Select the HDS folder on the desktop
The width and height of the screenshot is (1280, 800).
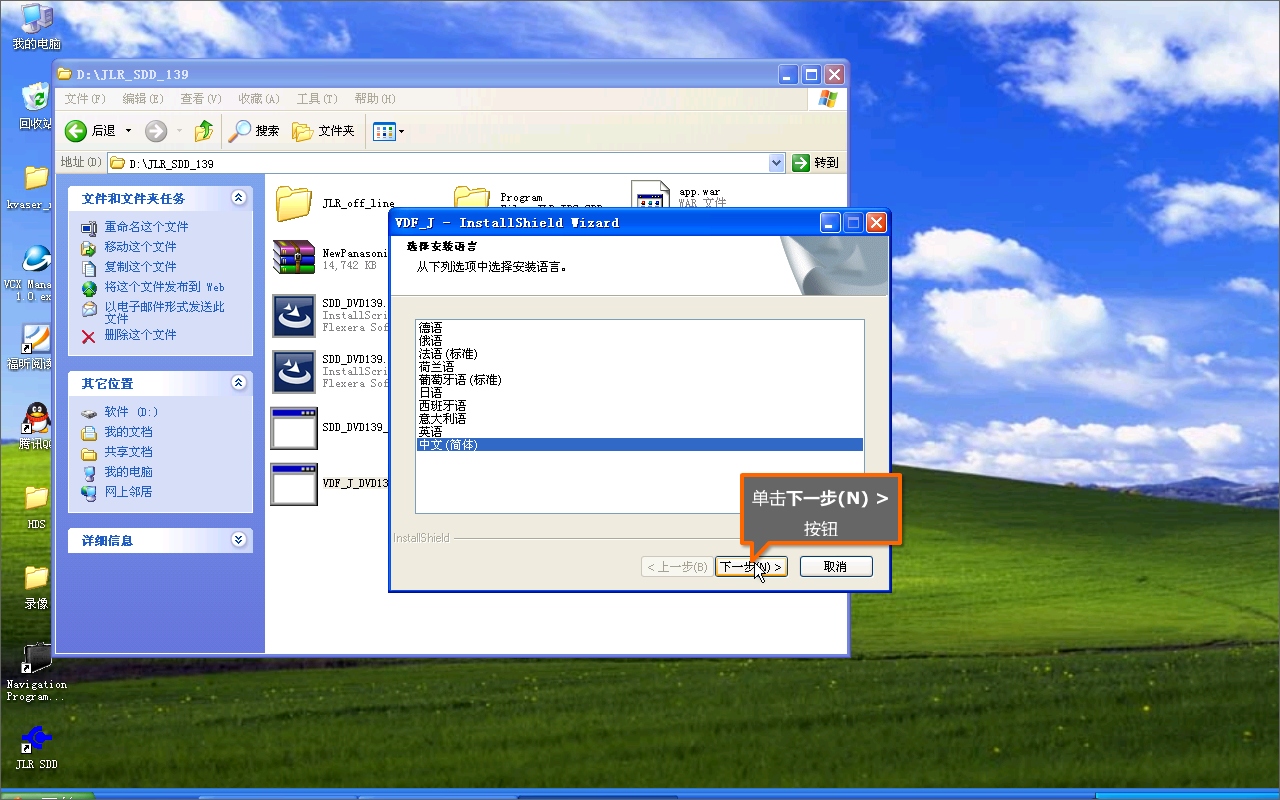[x=36, y=506]
